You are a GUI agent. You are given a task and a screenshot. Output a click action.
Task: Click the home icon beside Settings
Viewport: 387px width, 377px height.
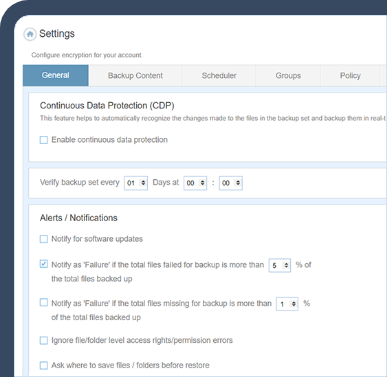(x=30, y=34)
